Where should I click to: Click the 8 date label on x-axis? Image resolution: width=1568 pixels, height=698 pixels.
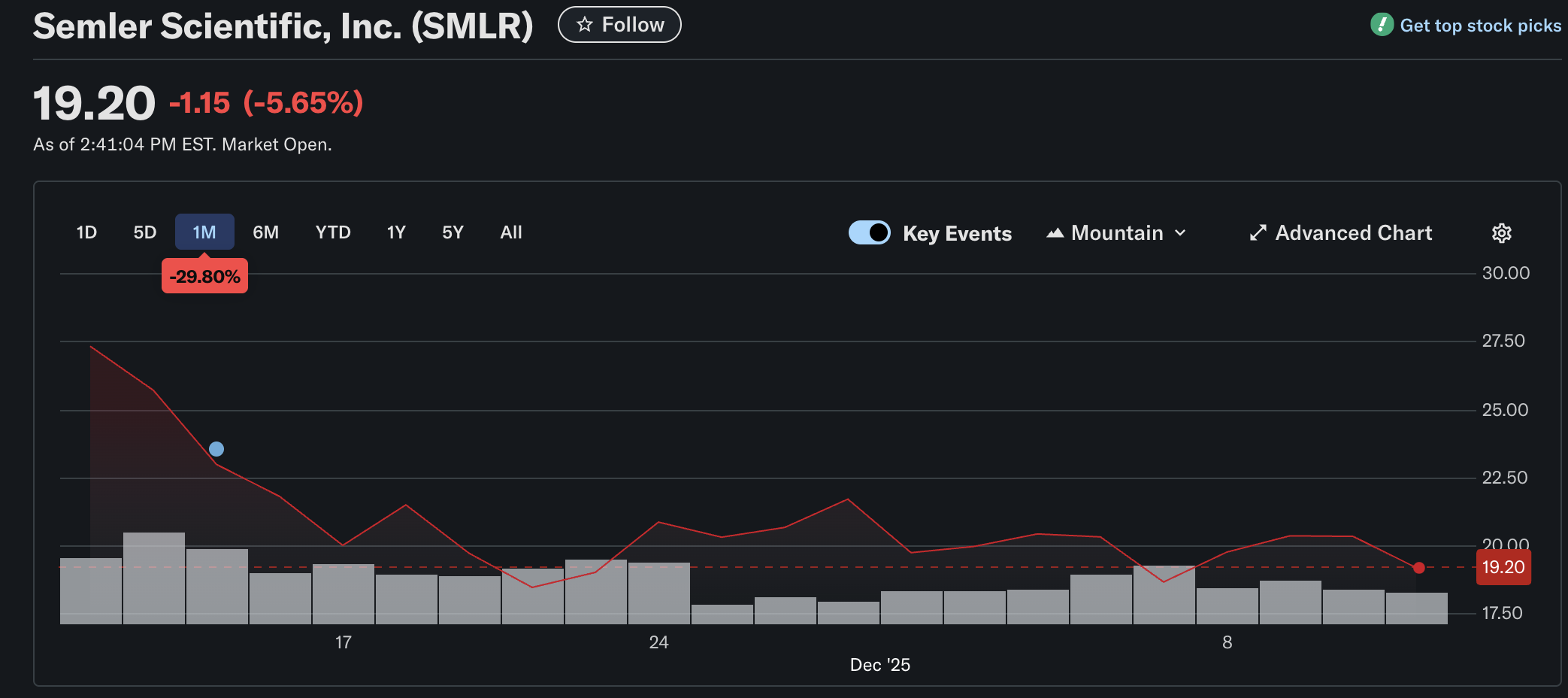[x=1227, y=642]
